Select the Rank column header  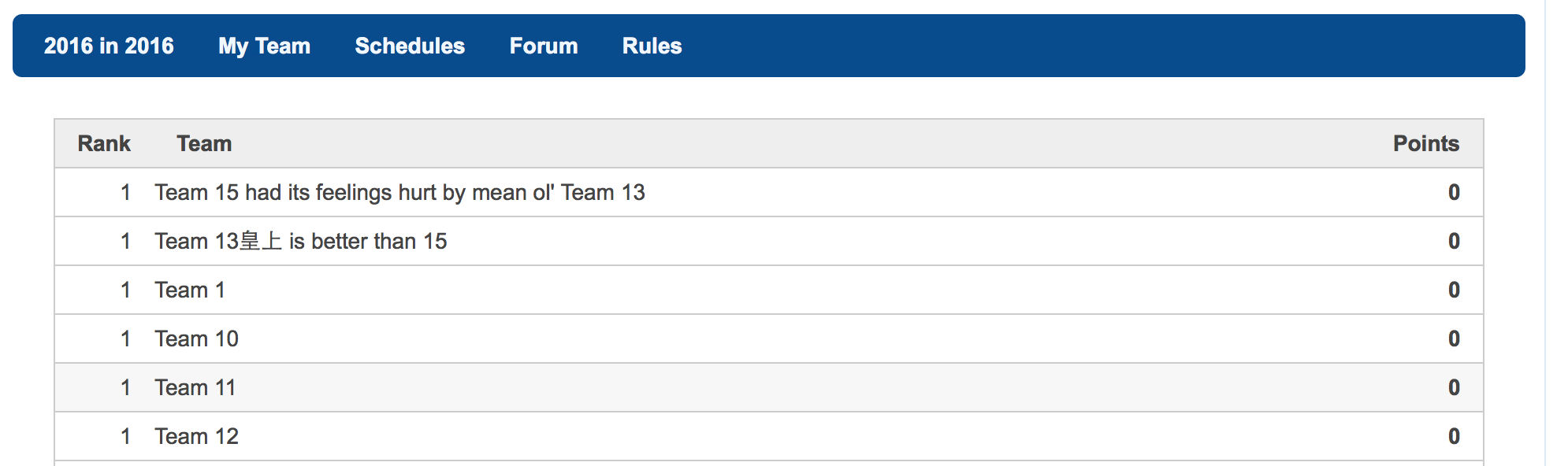click(104, 143)
